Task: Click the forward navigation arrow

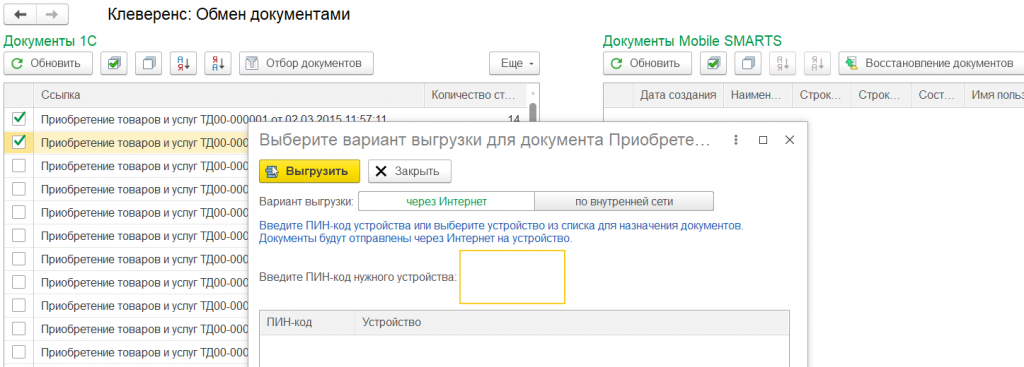Action: point(52,14)
